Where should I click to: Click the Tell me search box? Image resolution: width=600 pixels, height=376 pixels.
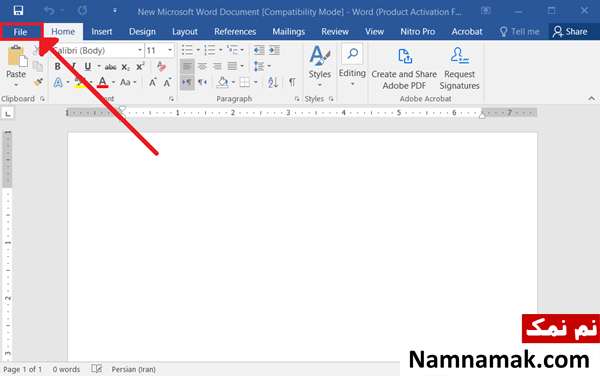[x=520, y=32]
